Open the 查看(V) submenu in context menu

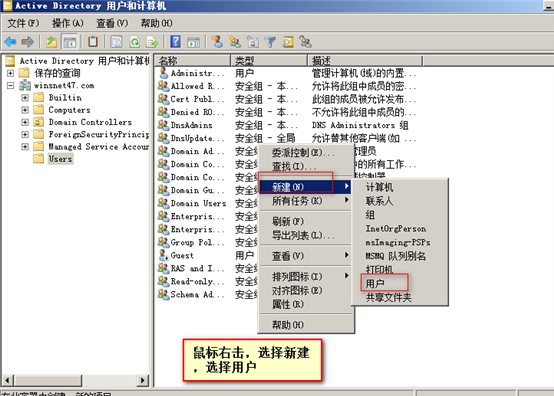click(306, 255)
